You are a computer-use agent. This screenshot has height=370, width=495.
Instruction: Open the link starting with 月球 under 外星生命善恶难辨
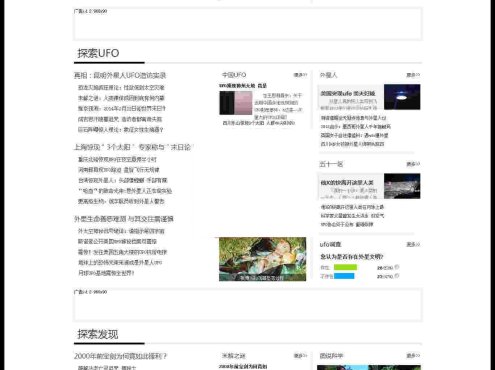(x=106, y=273)
